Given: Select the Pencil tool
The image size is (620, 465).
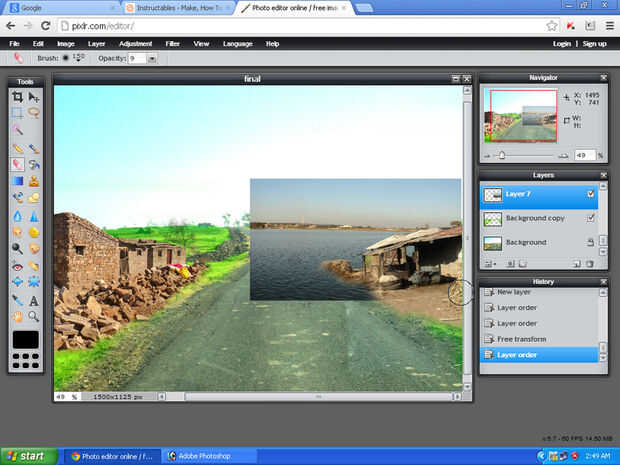Looking at the screenshot, I should 17,148.
